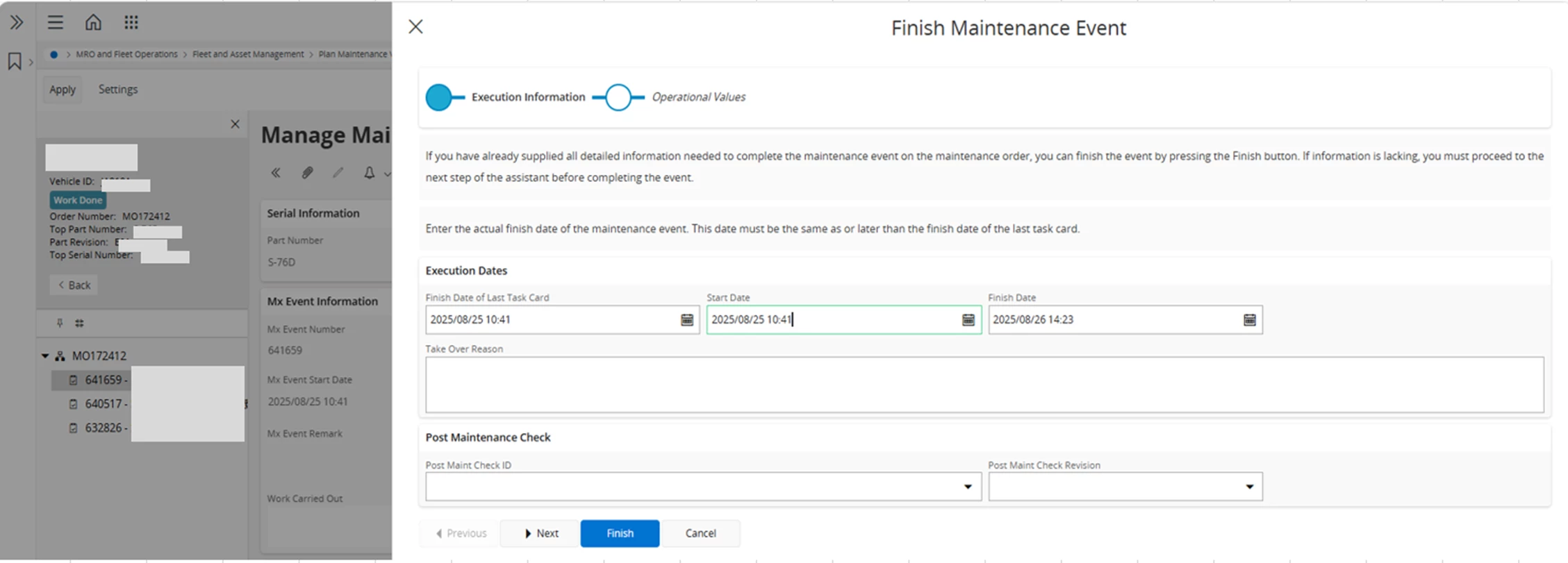1568x563 pixels.
Task: Select the Operational Values wizard step
Action: pos(698,97)
